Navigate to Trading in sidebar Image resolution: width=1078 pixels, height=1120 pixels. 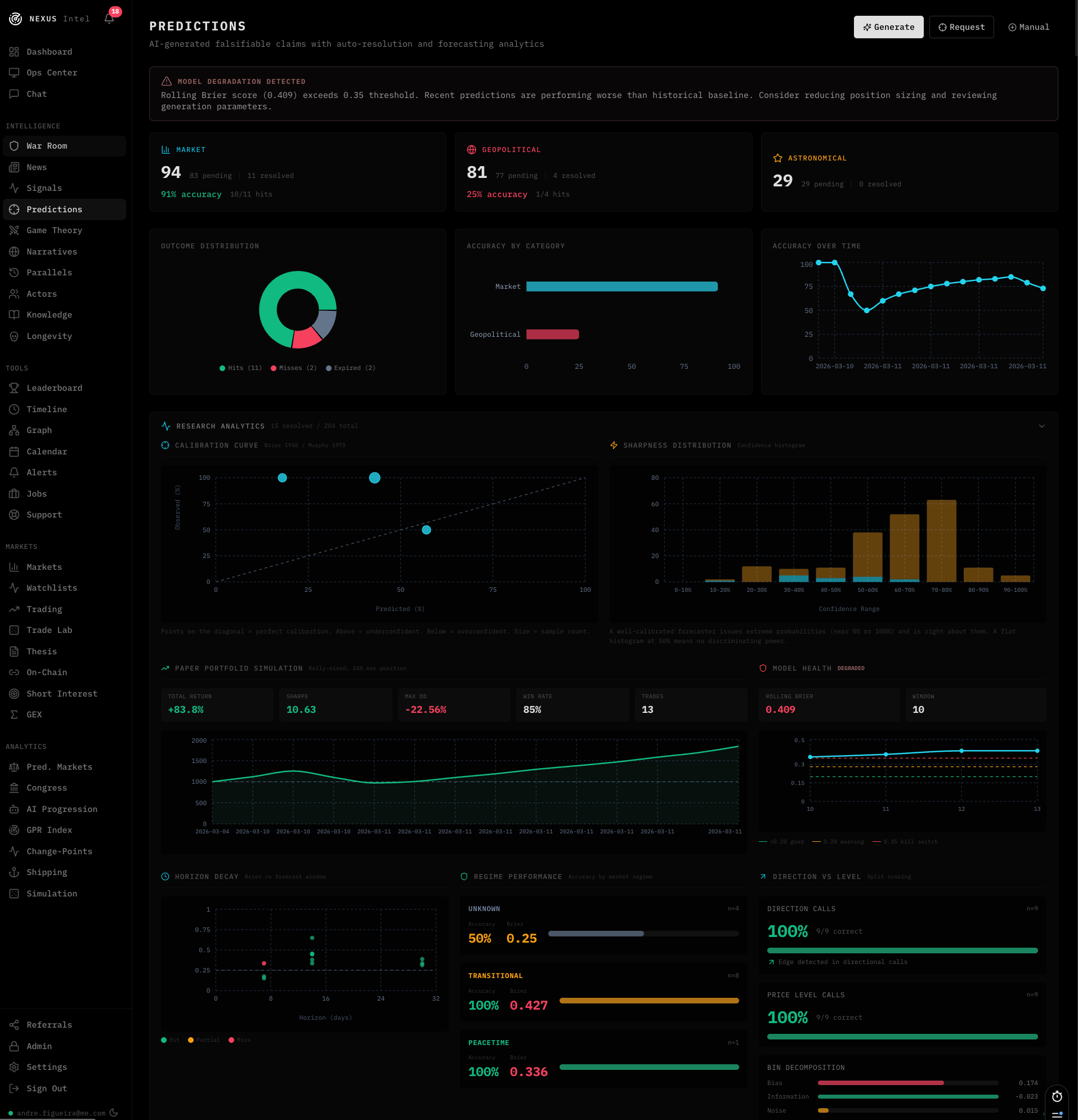point(65,609)
